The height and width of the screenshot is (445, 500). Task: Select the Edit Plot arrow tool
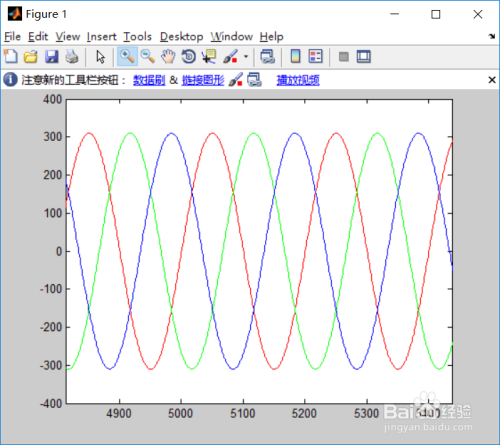click(x=100, y=56)
